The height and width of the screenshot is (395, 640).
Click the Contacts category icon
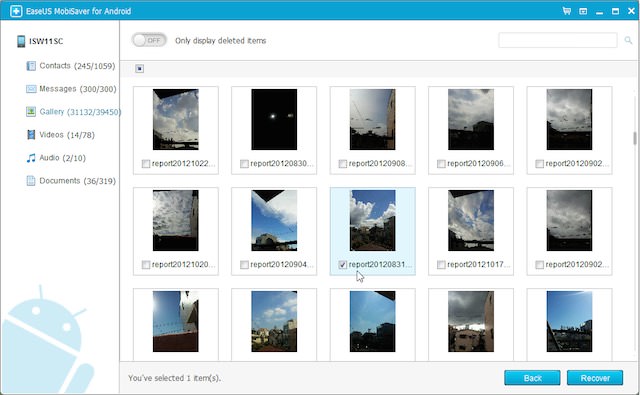pyautogui.click(x=31, y=66)
